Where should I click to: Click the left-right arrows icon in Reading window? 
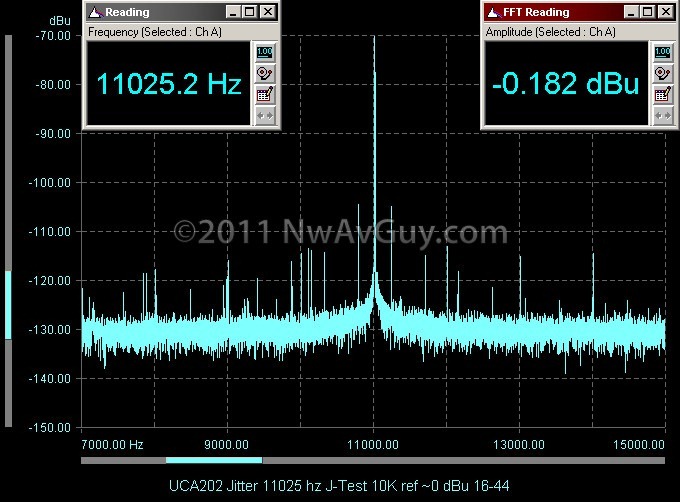point(265,116)
